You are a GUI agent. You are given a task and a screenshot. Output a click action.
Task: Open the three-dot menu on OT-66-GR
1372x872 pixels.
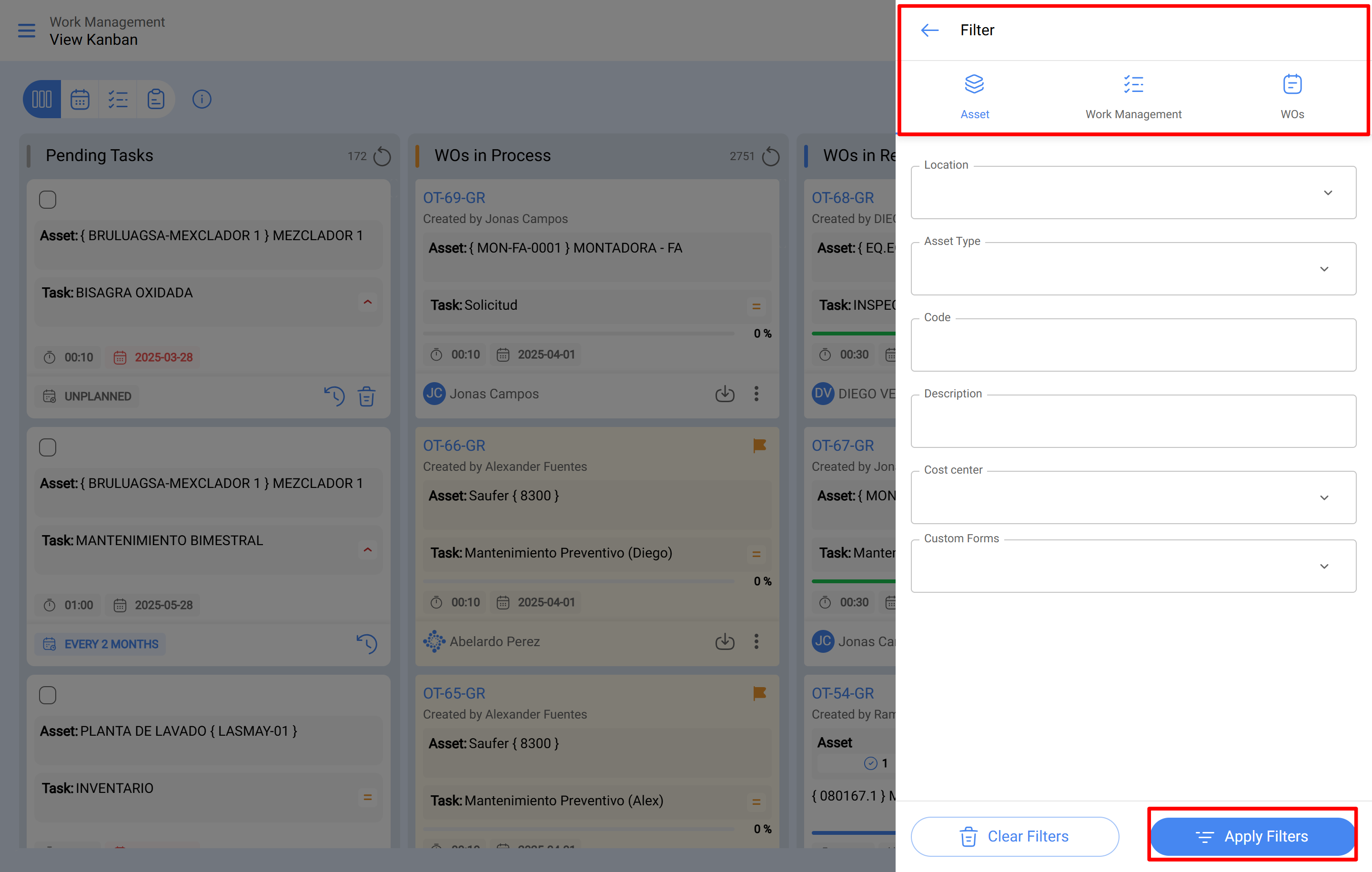pyautogui.click(x=757, y=641)
